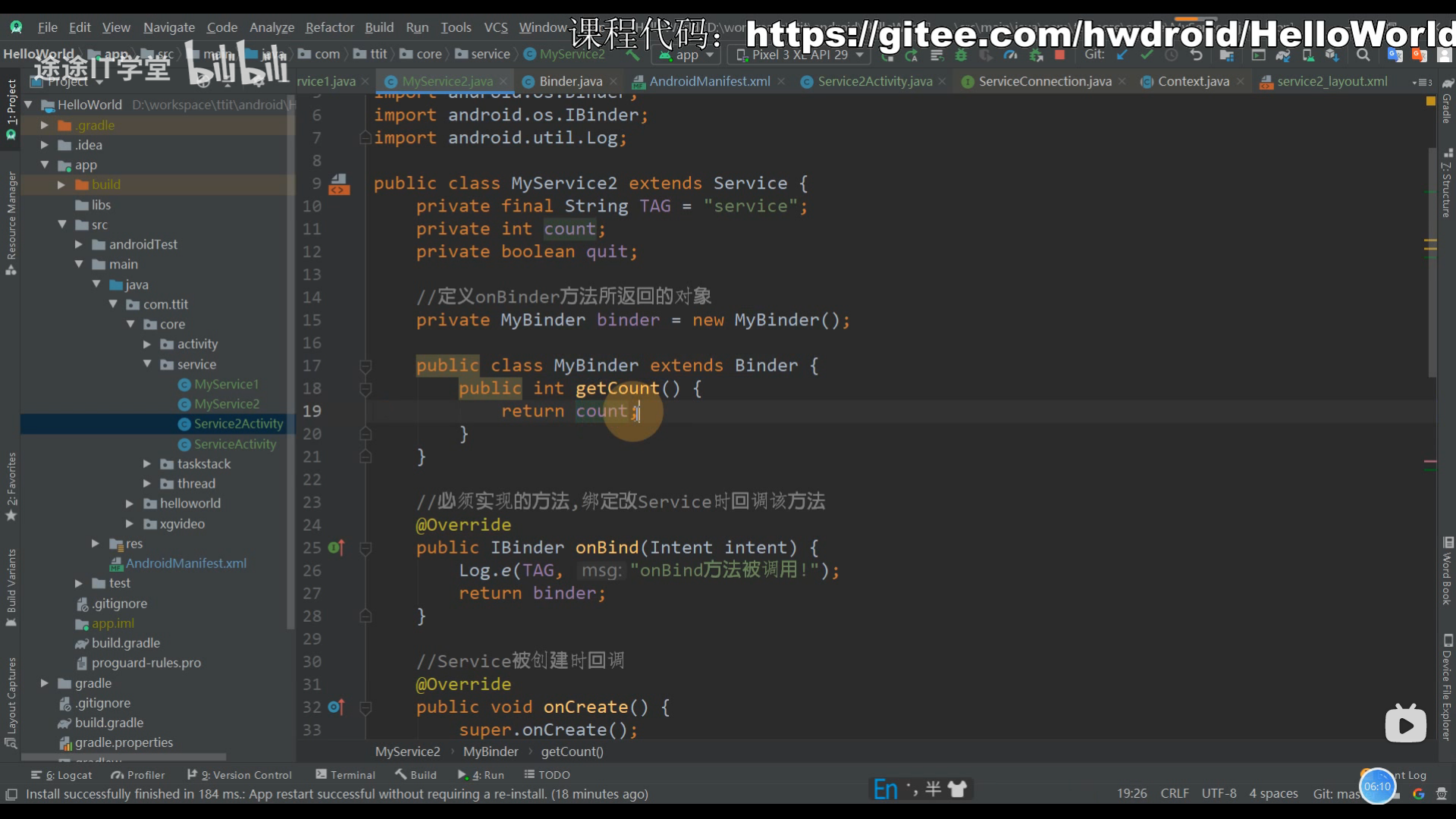The image size is (1456, 819).
Task: Toggle the Layout Captures tool window
Action: coord(11,702)
